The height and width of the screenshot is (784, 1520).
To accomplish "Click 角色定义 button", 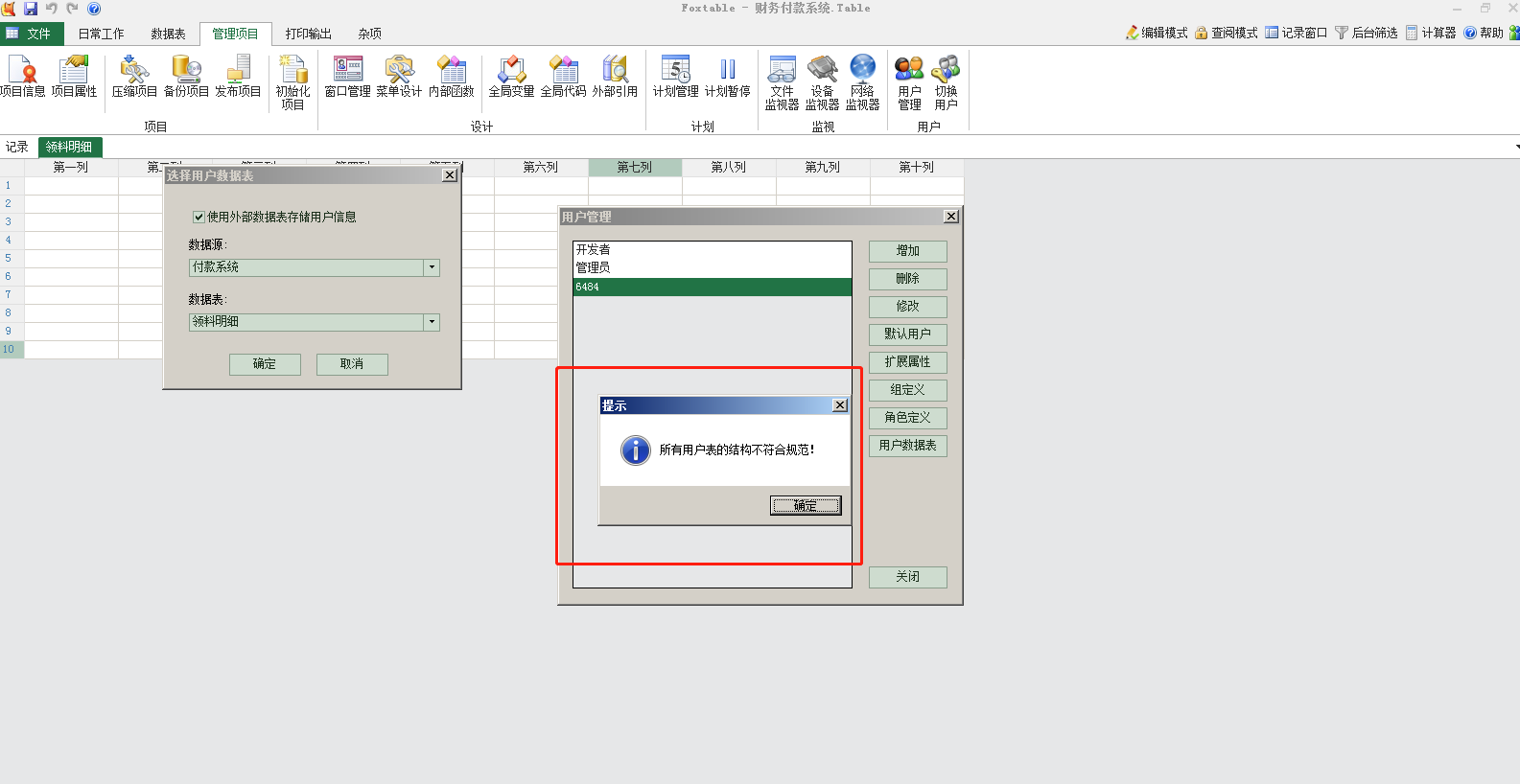I will [x=908, y=418].
